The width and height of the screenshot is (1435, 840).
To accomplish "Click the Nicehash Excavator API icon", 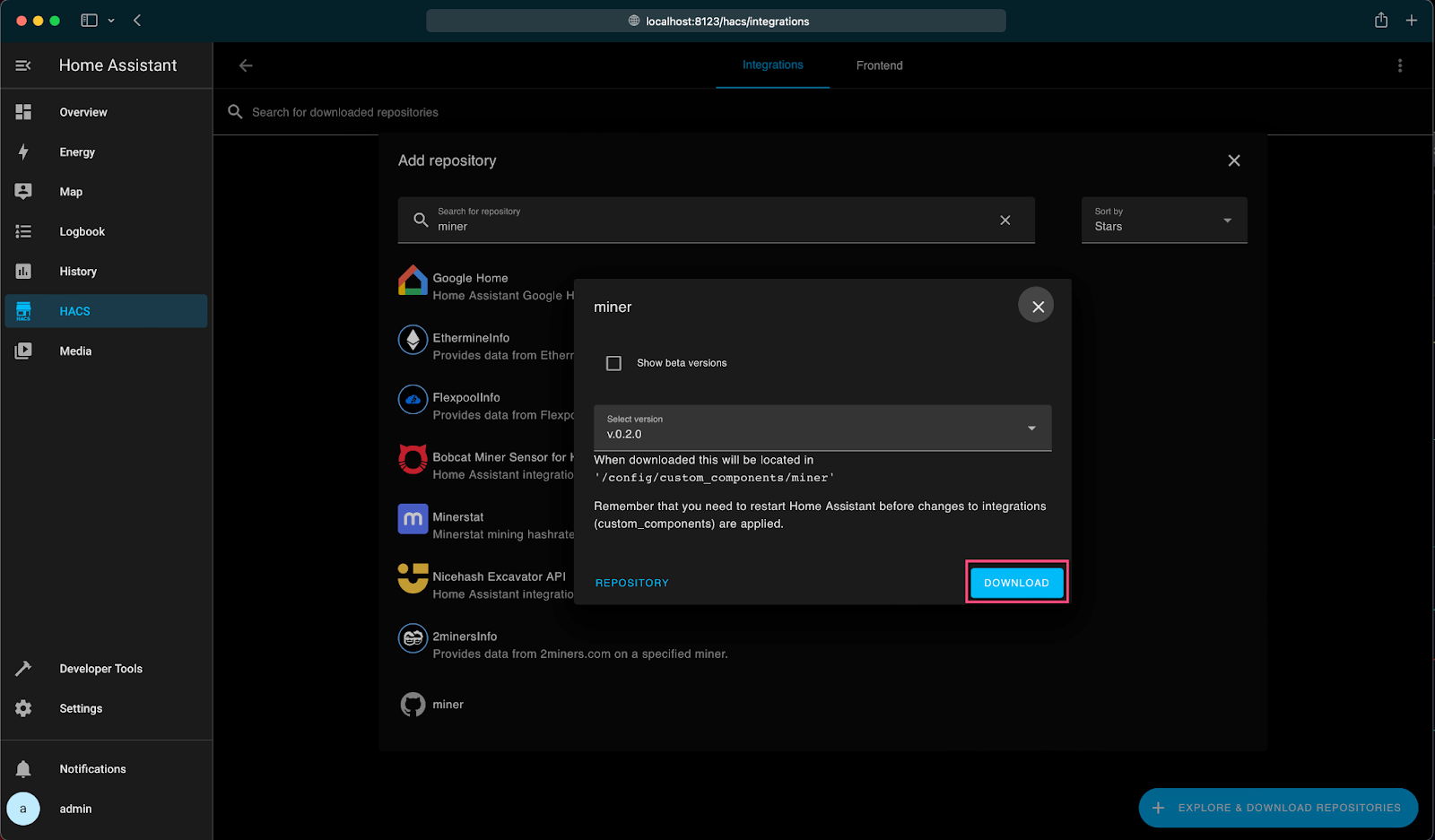I will (x=413, y=578).
